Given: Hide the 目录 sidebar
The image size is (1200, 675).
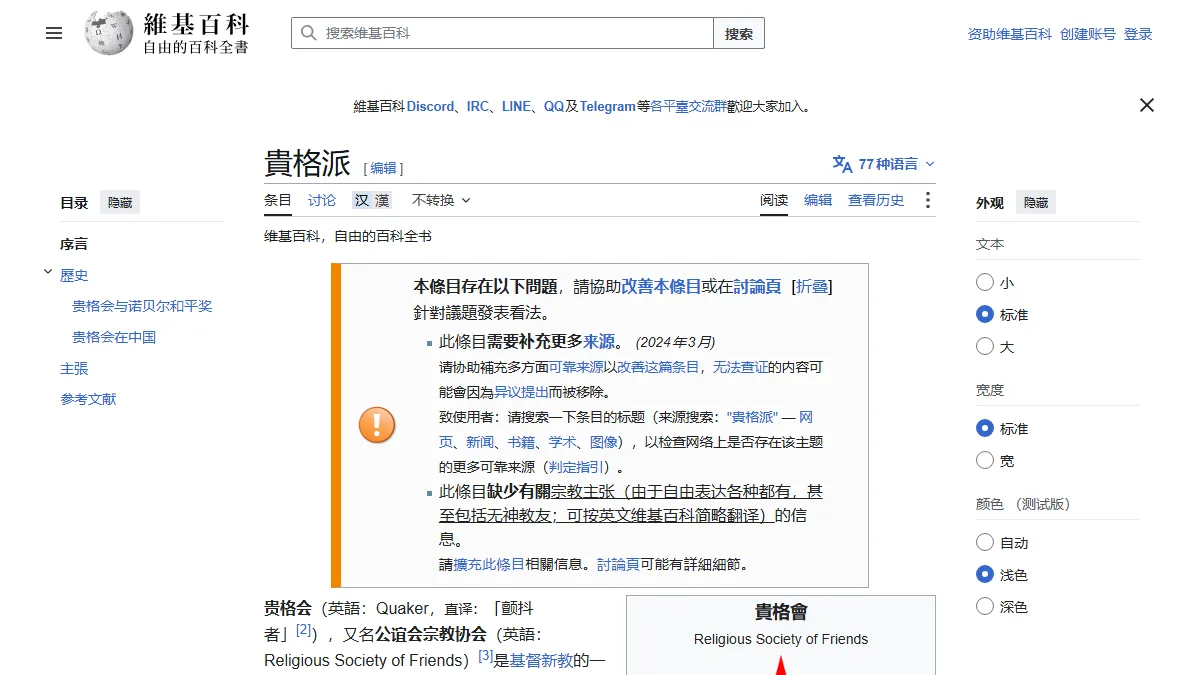Looking at the screenshot, I should click(120, 203).
